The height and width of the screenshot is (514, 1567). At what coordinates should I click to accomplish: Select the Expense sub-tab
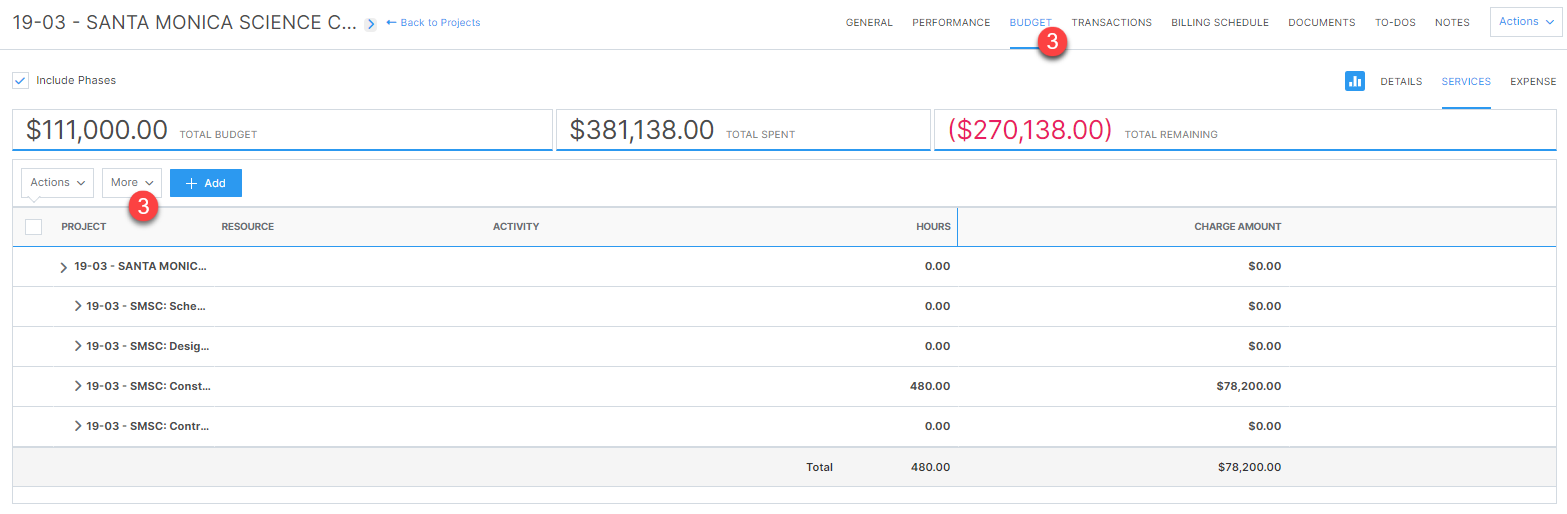coord(1532,82)
